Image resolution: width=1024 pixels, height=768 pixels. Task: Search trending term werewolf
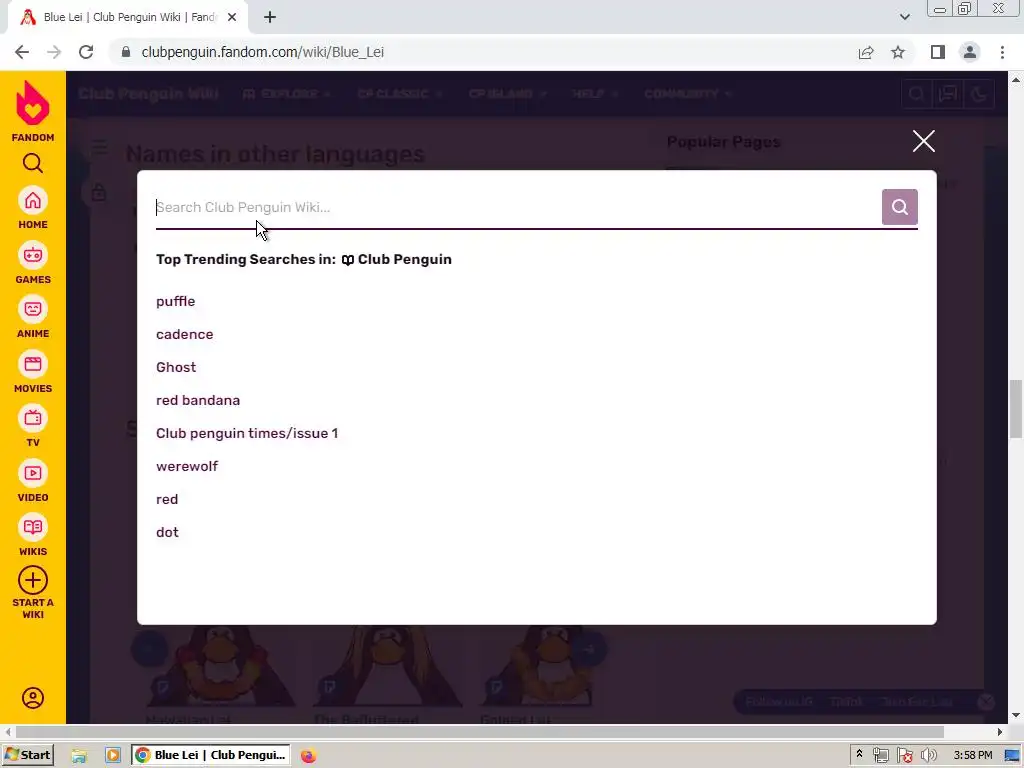[187, 466]
